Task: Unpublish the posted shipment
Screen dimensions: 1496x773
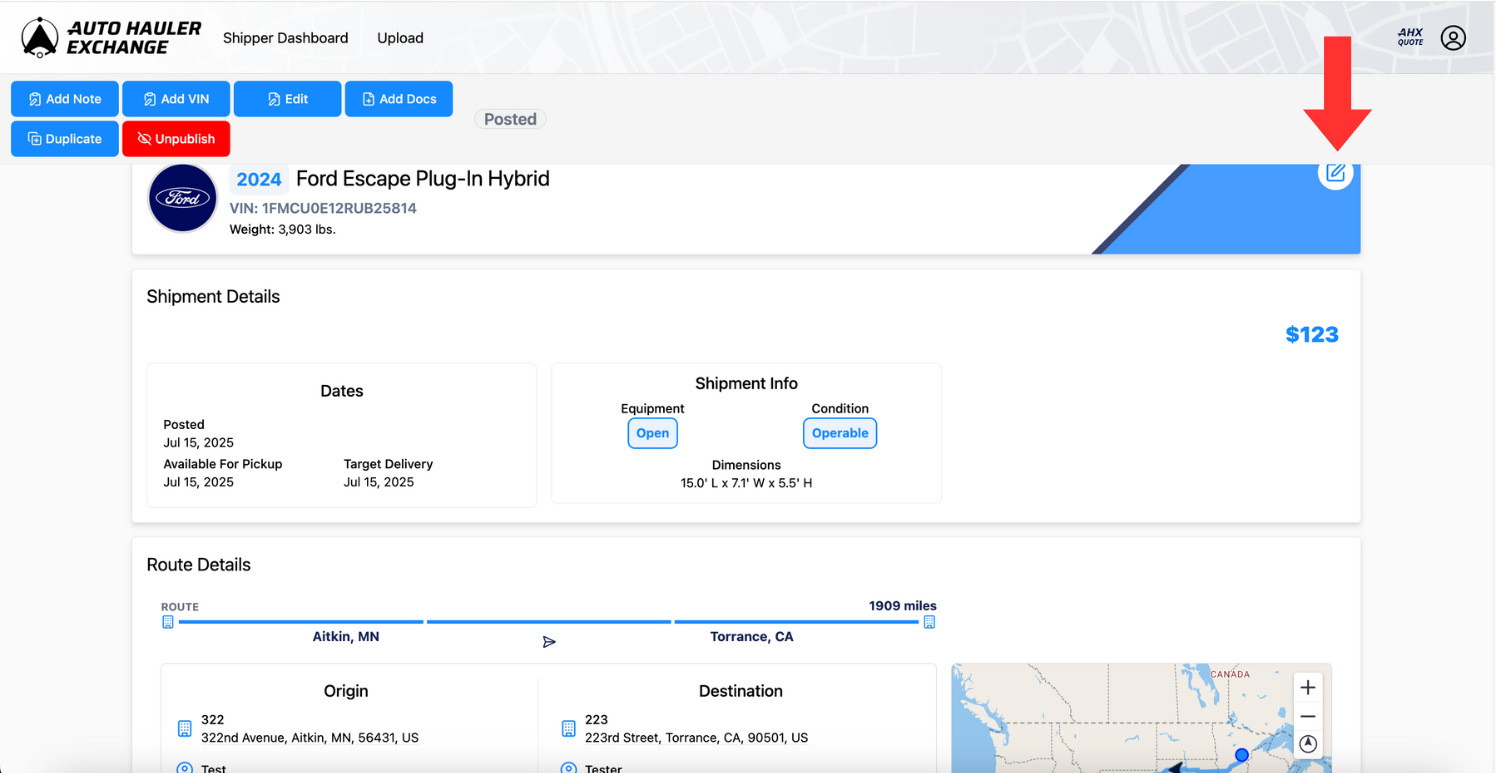Action: click(176, 139)
